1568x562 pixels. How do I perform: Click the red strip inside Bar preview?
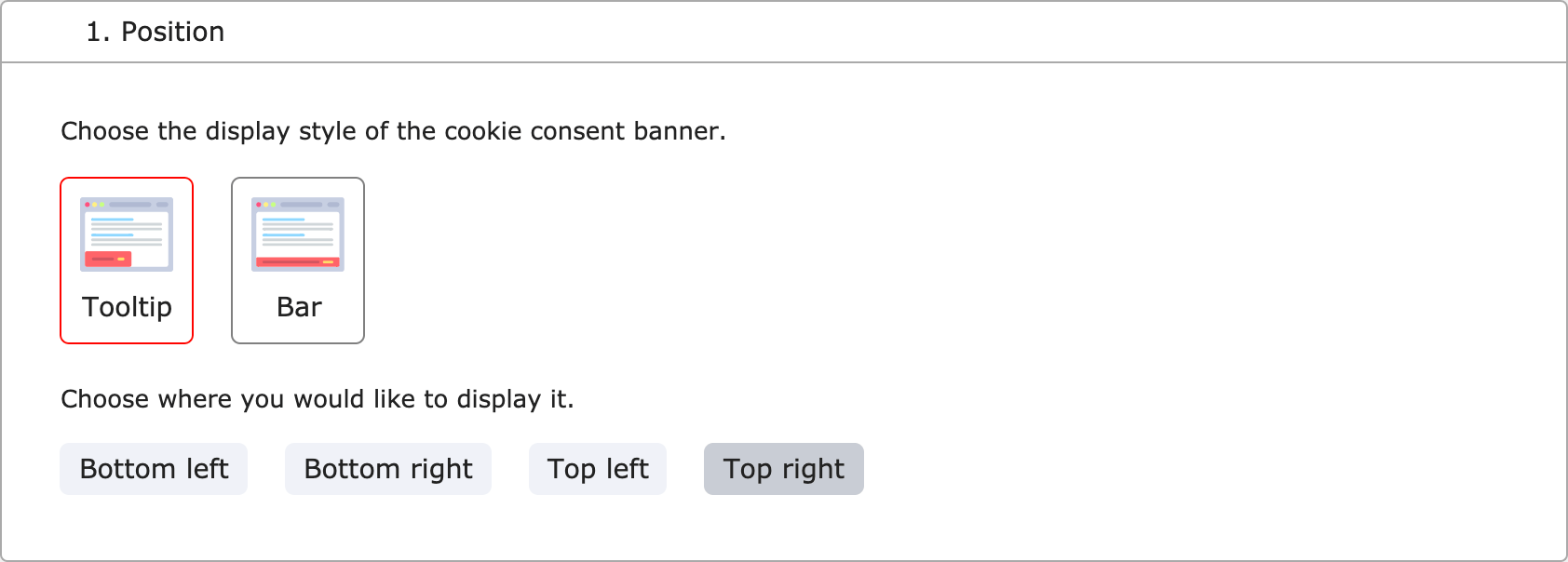point(297,262)
